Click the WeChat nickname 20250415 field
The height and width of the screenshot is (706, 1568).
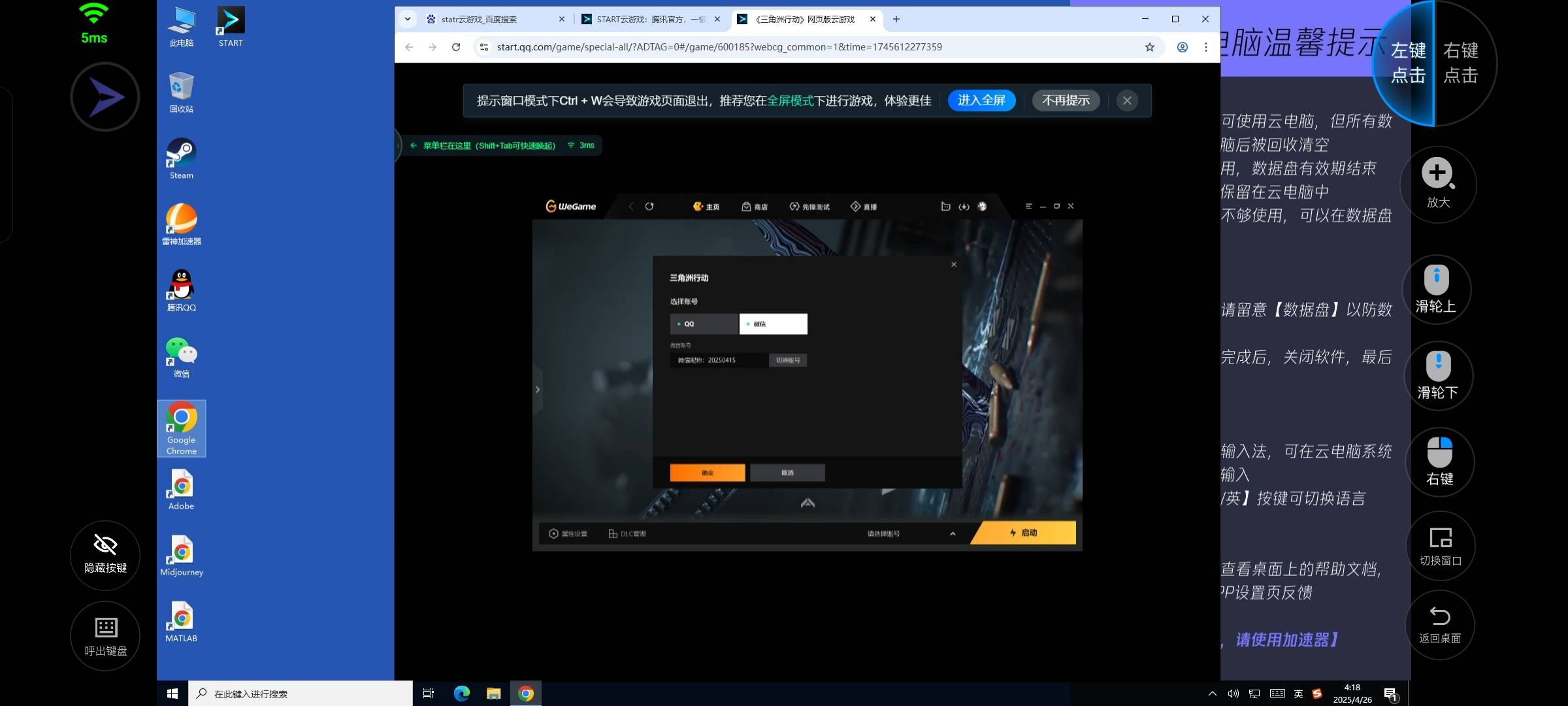(719, 360)
